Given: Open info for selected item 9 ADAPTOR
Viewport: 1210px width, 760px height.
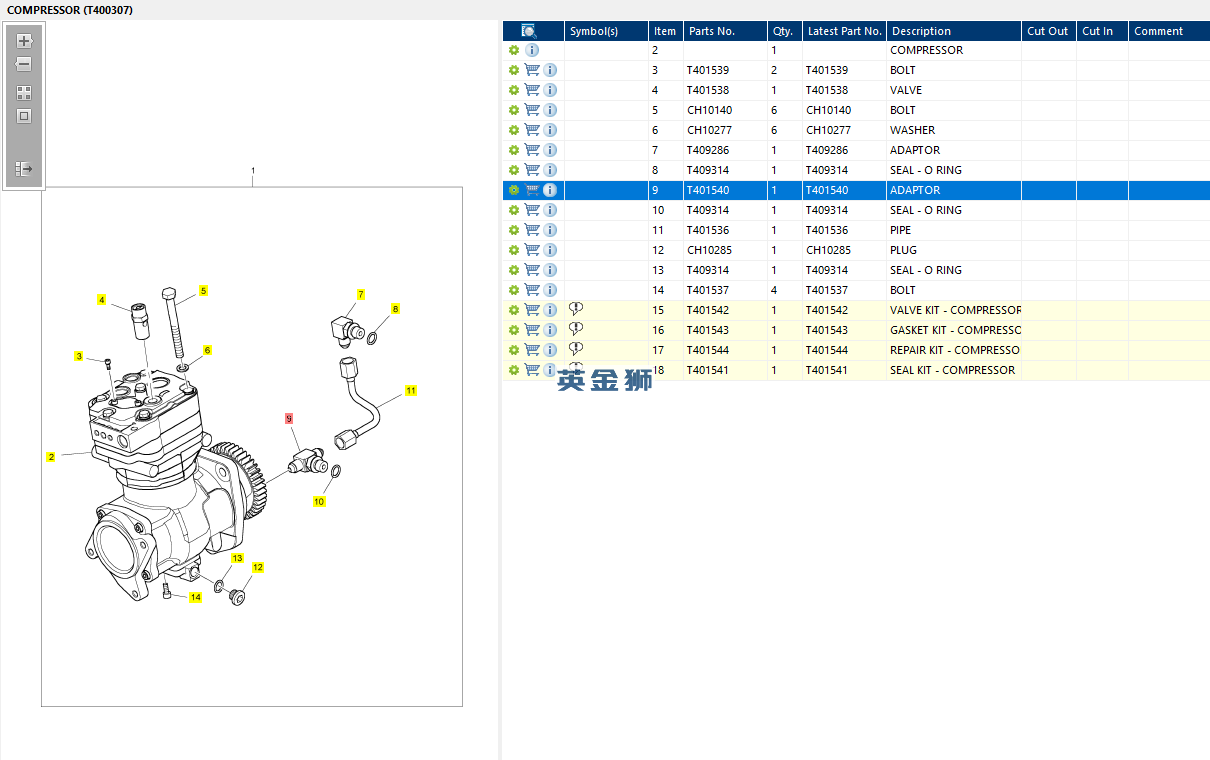Looking at the screenshot, I should pos(550,190).
